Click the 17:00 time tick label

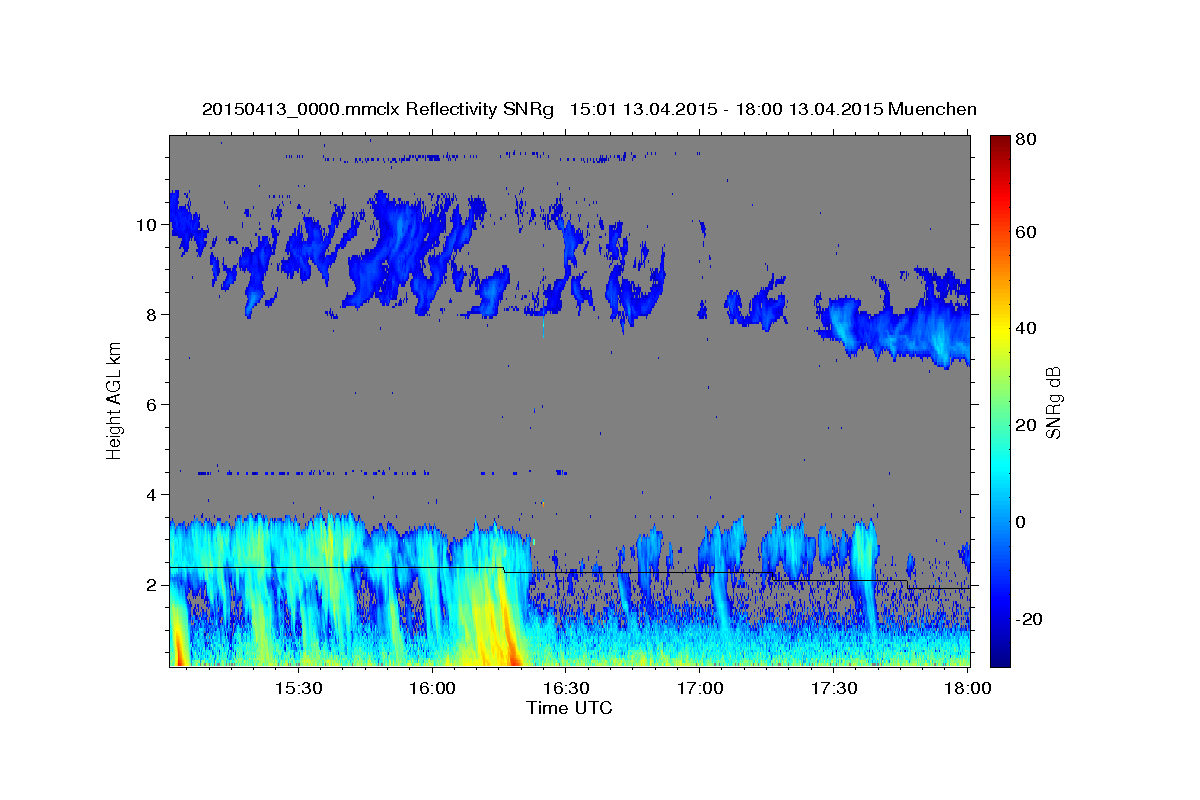click(700, 689)
